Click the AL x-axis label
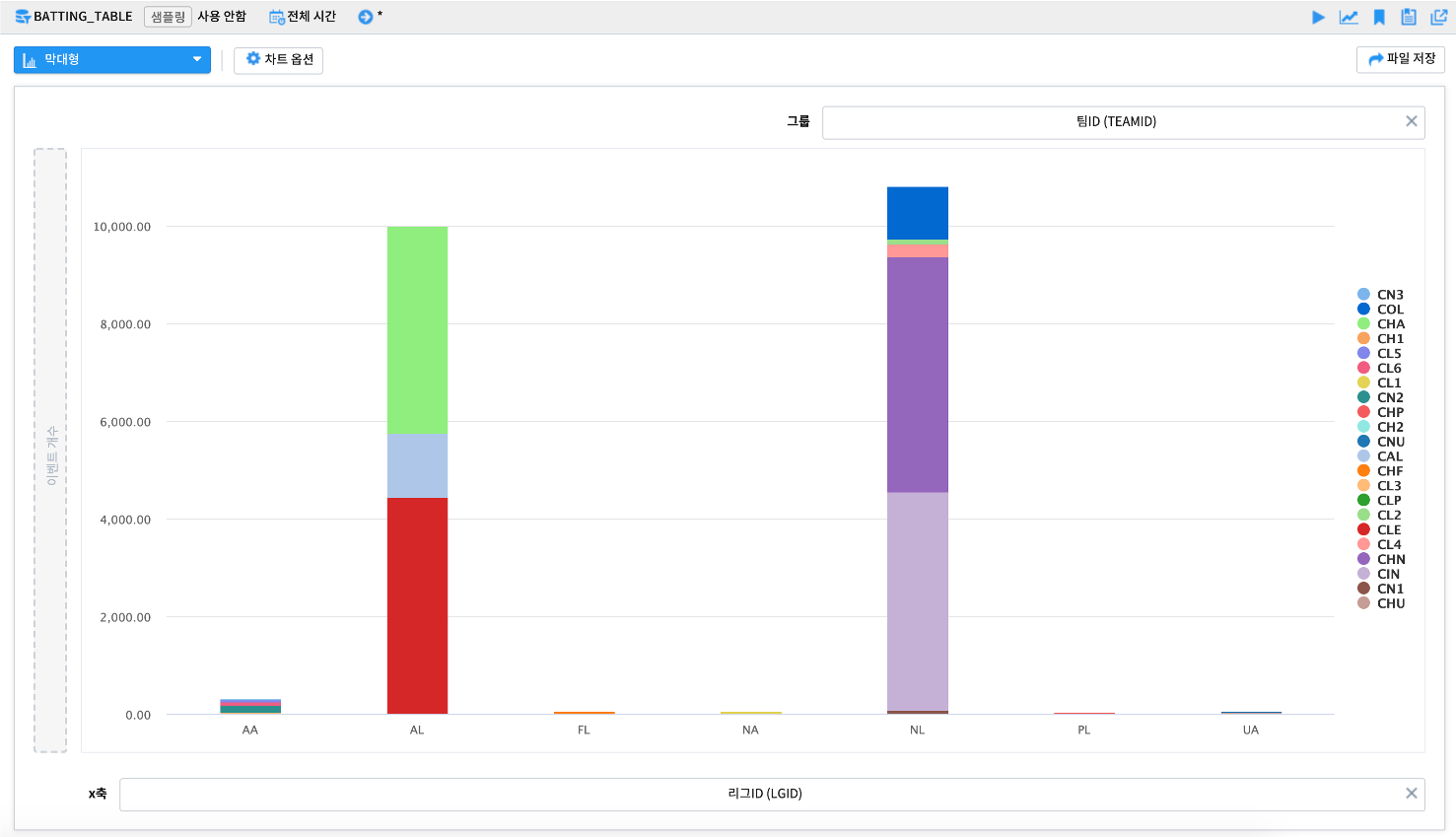This screenshot has width=1456, height=837. tap(417, 731)
